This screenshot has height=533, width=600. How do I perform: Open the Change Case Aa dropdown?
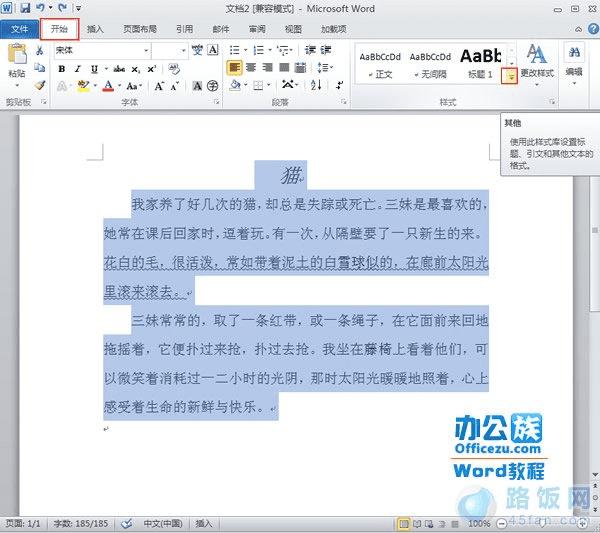click(x=134, y=86)
